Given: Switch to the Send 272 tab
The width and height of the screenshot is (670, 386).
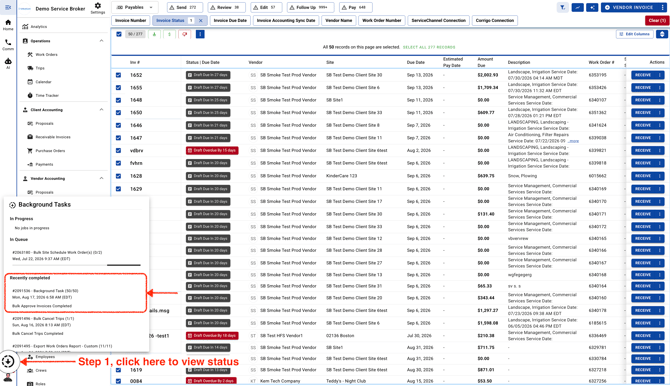Looking at the screenshot, I should (185, 7).
